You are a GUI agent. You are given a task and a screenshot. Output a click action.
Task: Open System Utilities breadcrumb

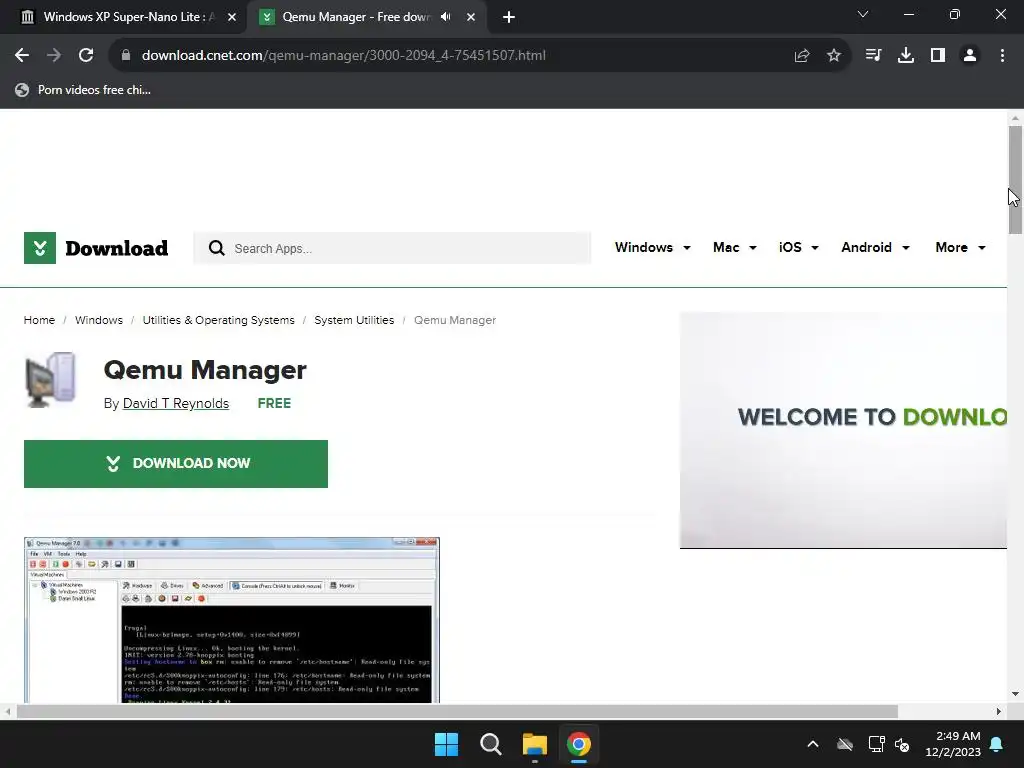click(354, 320)
